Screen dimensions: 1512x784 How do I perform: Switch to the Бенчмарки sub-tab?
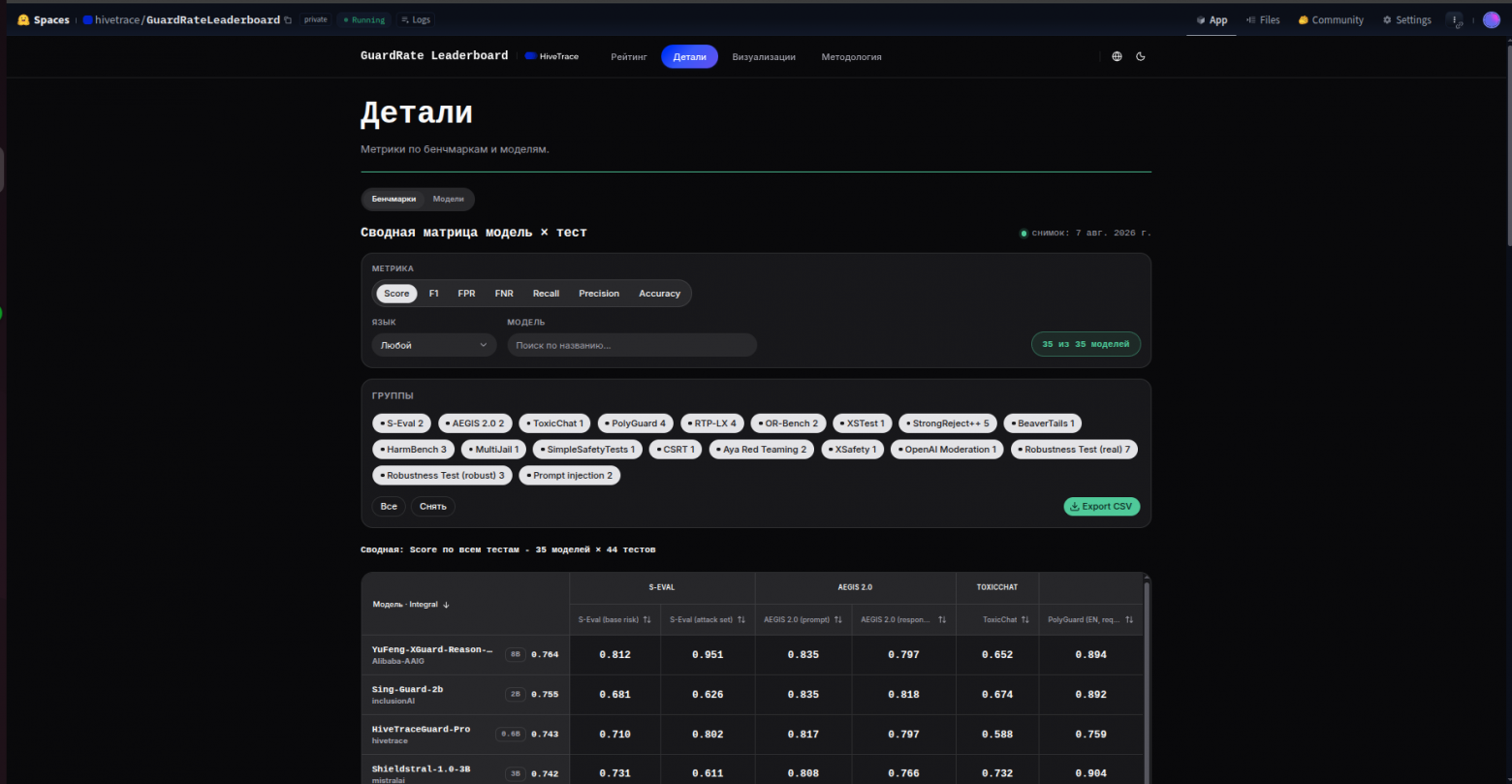(x=394, y=199)
